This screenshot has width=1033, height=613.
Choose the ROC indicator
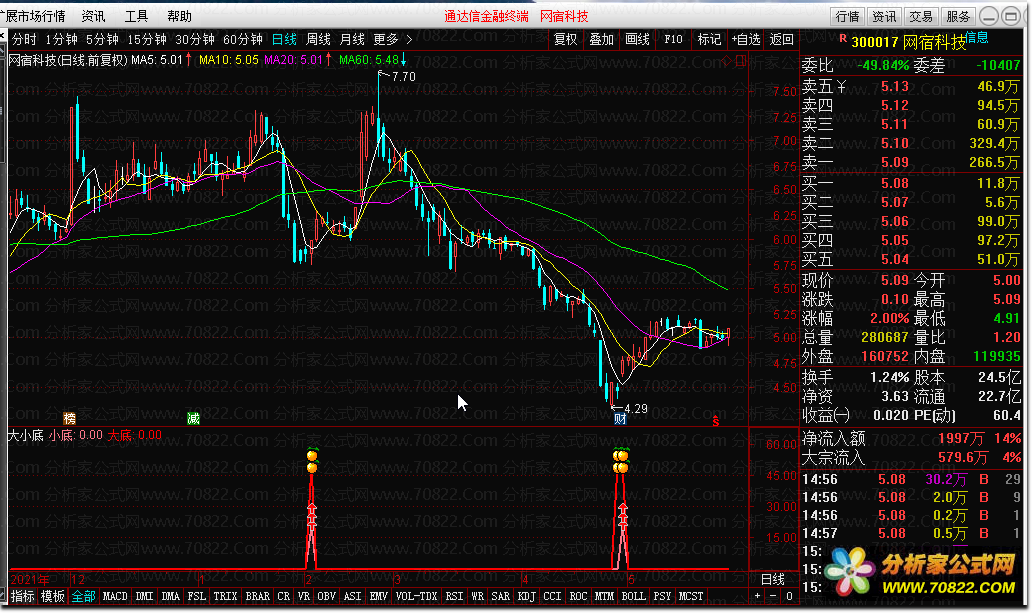click(x=578, y=597)
